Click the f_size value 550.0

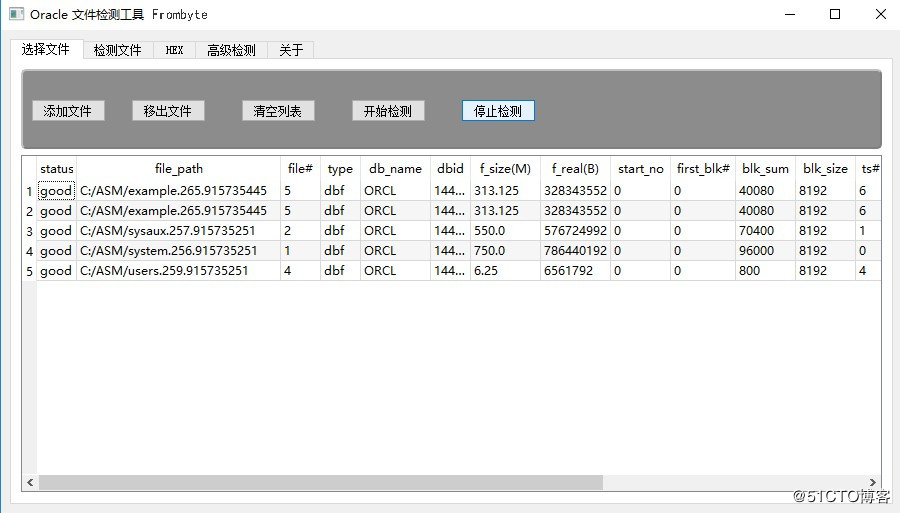point(490,231)
